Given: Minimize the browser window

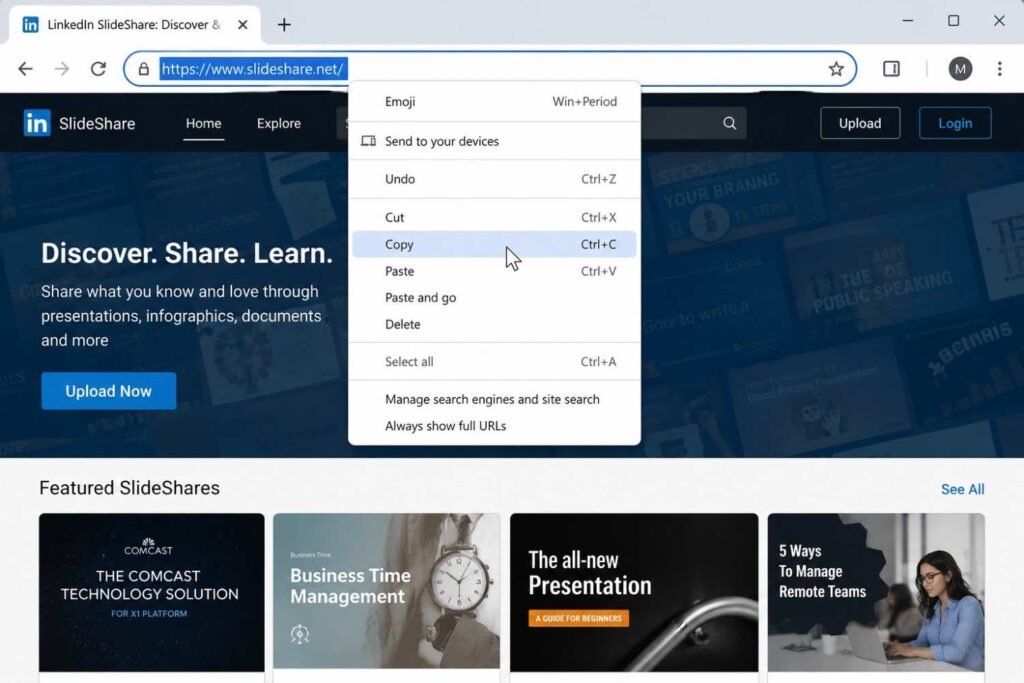Looking at the screenshot, I should coord(907,21).
